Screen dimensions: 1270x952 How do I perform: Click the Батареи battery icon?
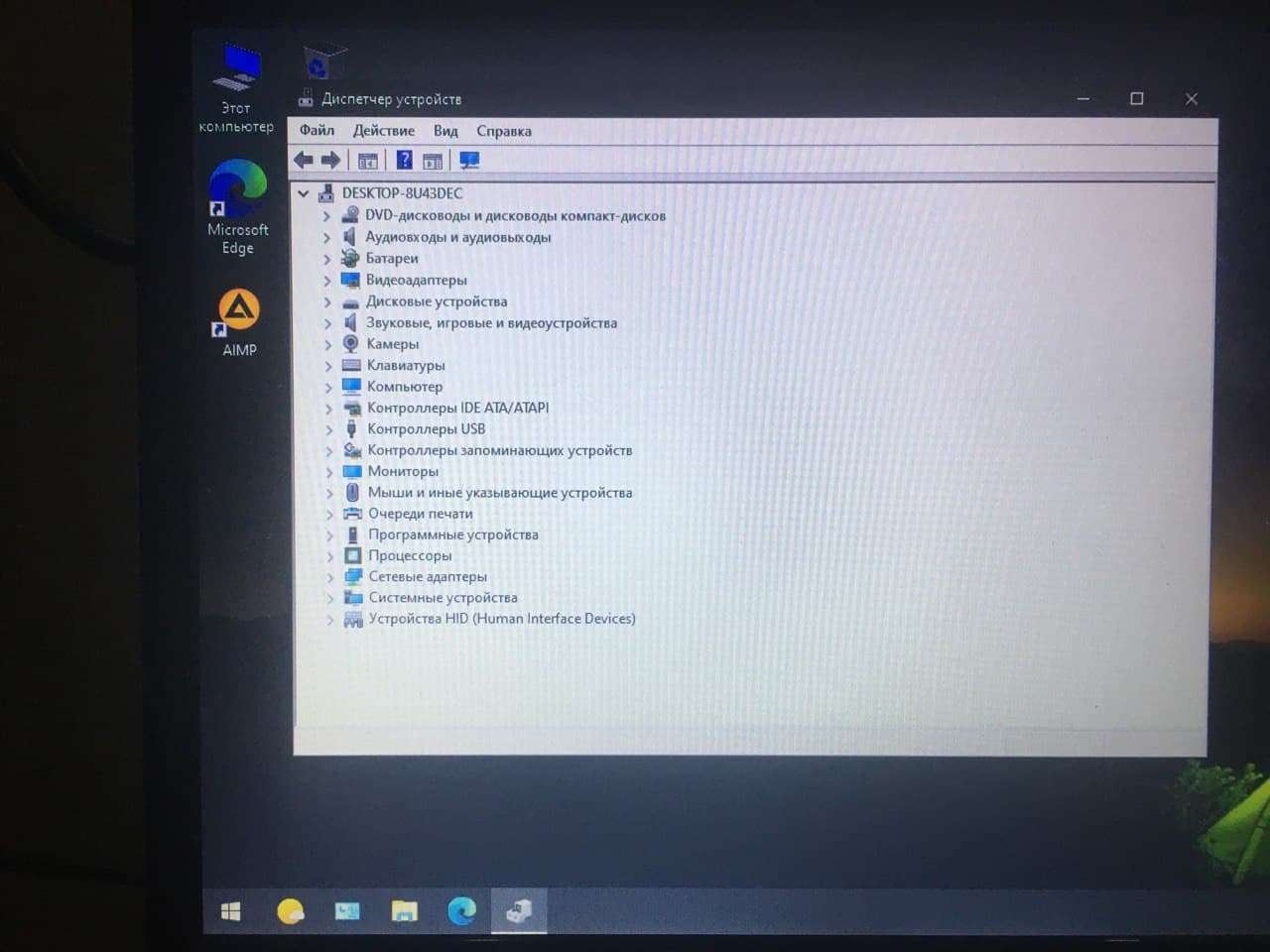(349, 258)
